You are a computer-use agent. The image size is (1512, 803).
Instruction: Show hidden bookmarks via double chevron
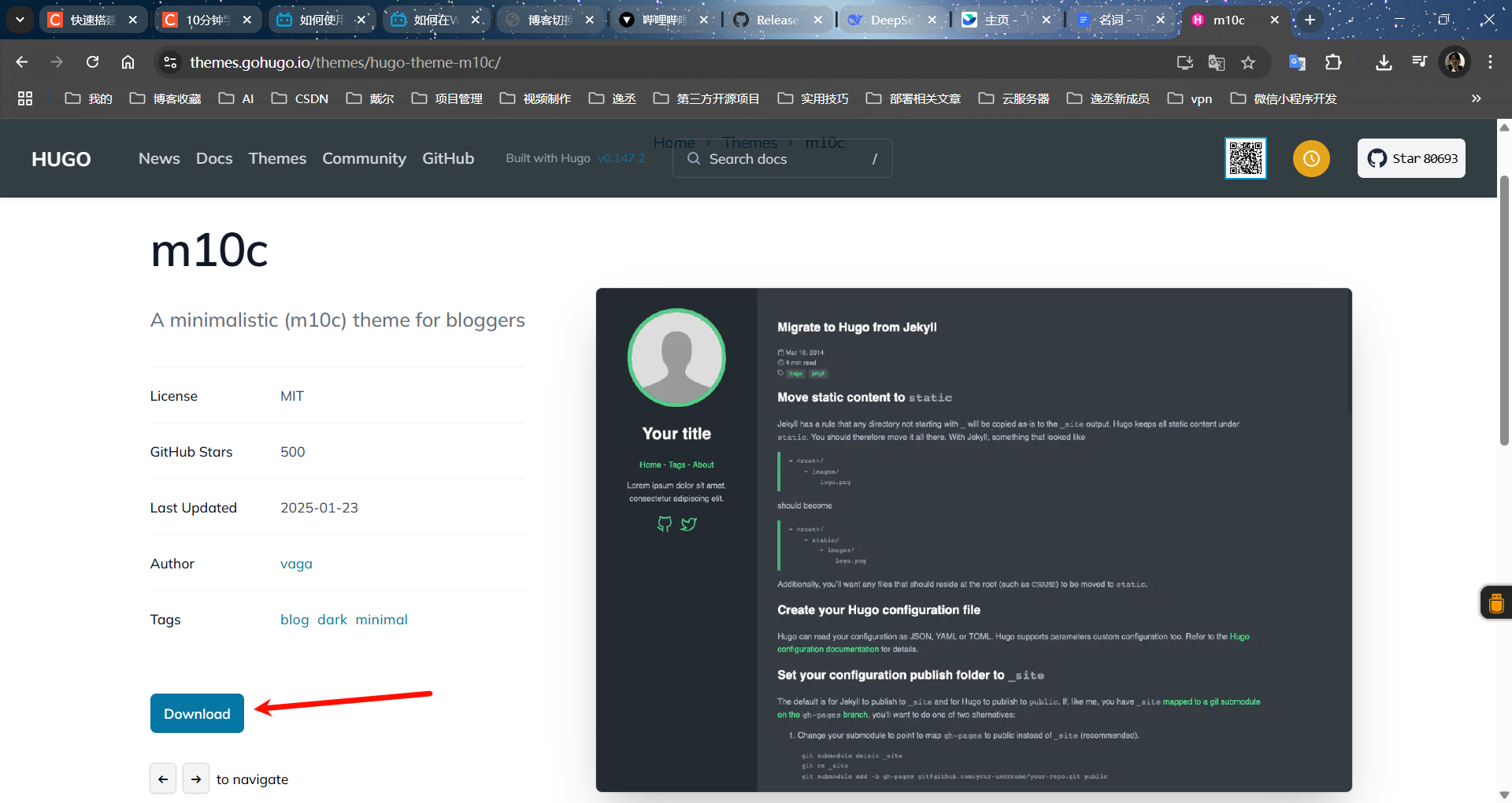click(1476, 98)
